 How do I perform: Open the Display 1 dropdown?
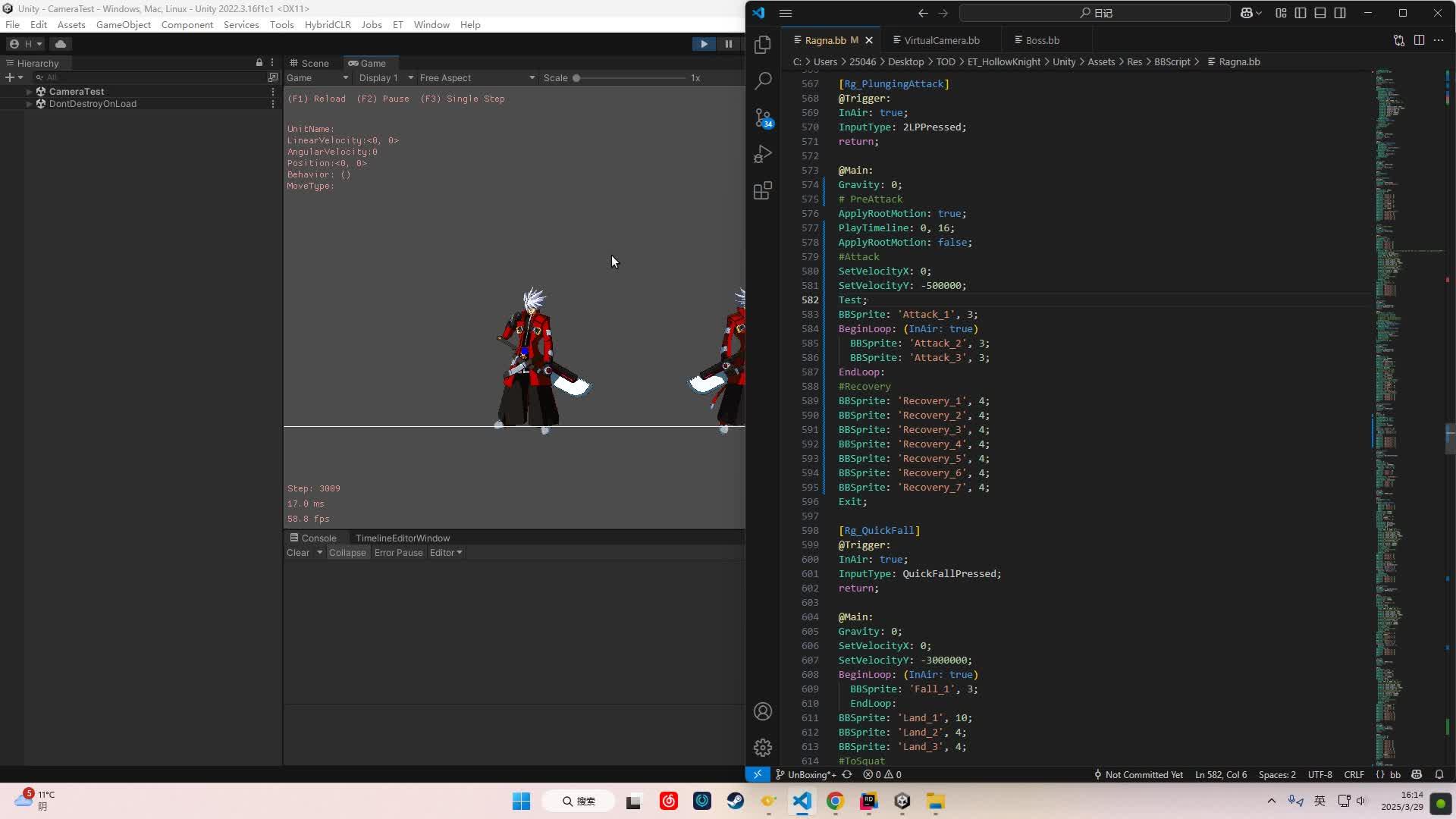[x=386, y=78]
